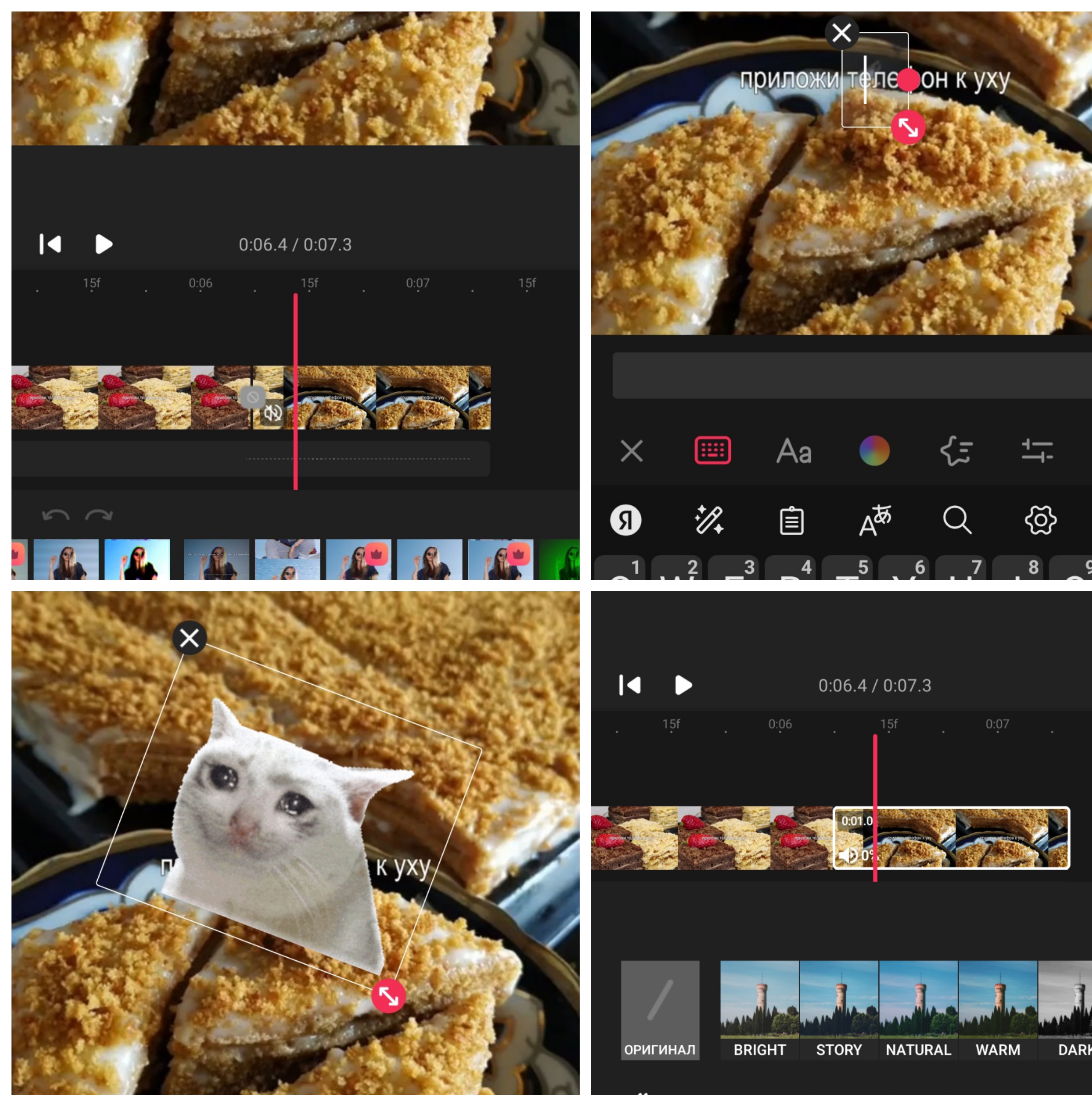The image size is (1092, 1095).
Task: Open the keyboard clipboard
Action: point(792,520)
